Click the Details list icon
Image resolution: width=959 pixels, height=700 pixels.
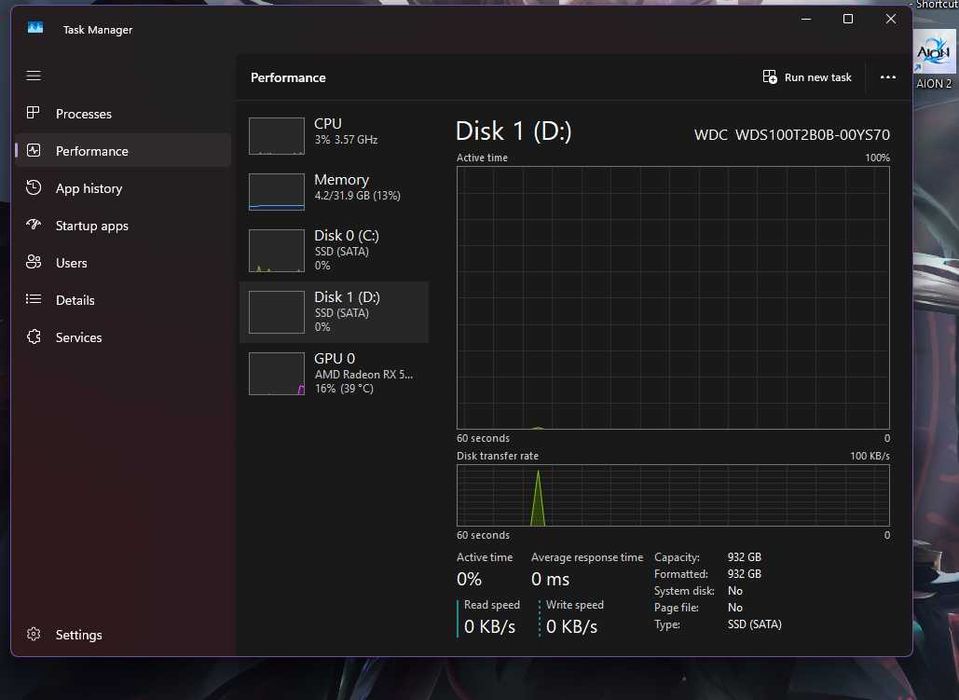click(x=34, y=299)
